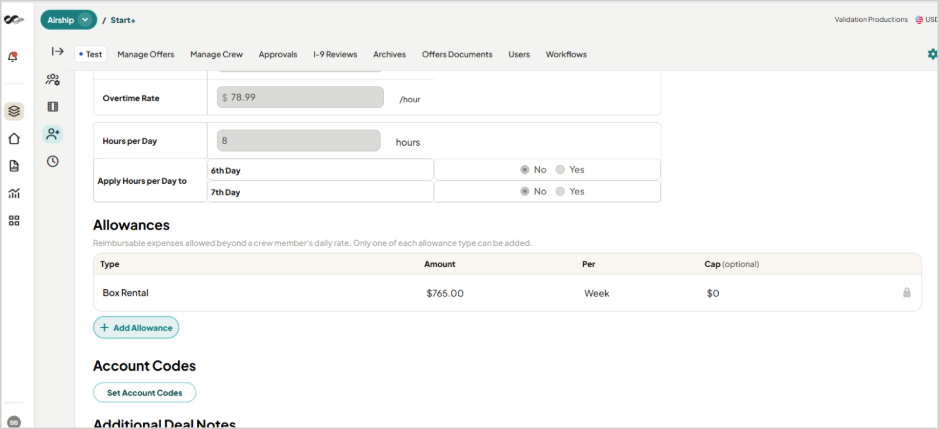Click the $765.00 amount value
This screenshot has height=429, width=939.
click(x=445, y=294)
